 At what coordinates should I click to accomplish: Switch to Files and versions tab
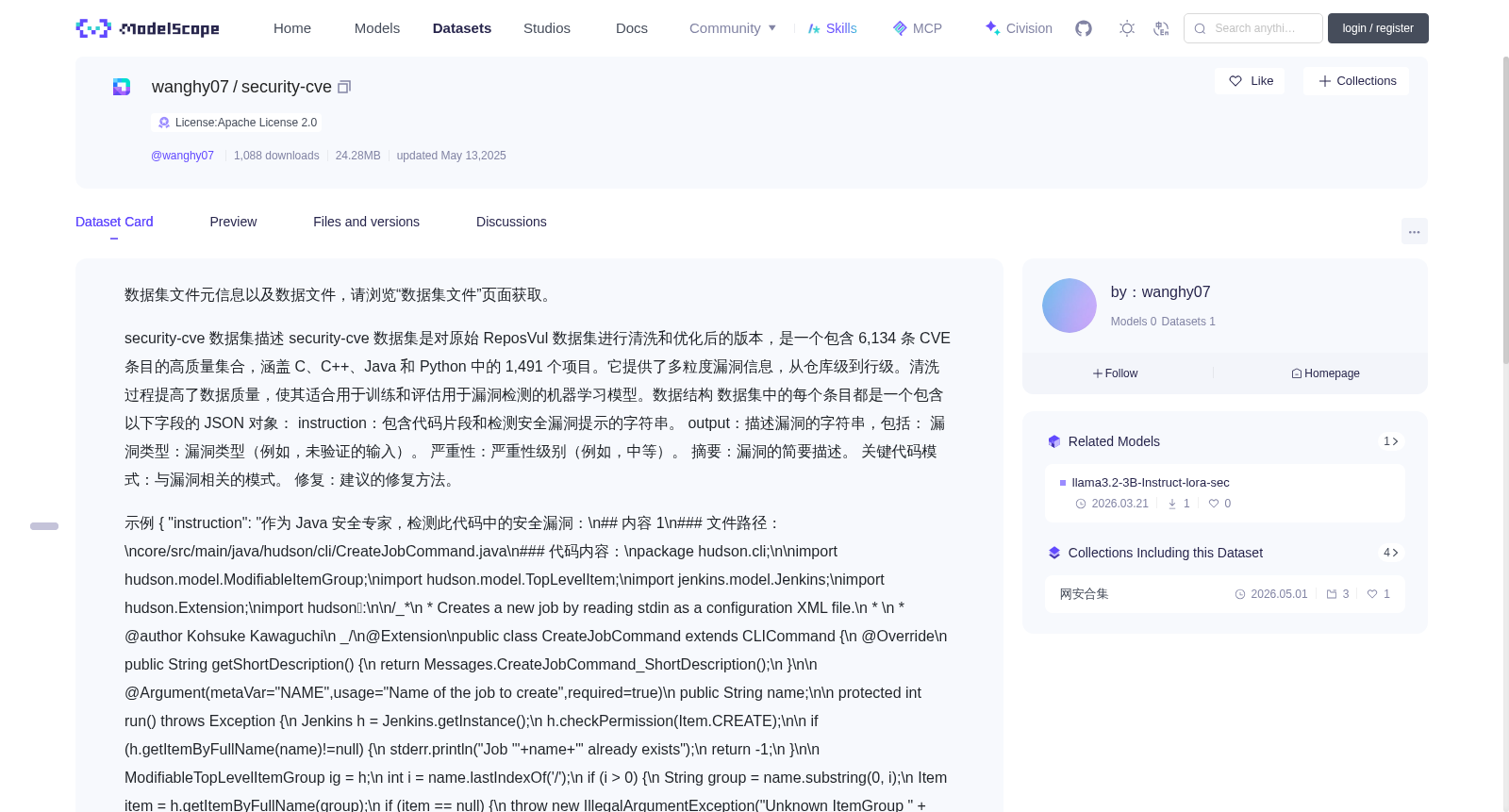point(366,222)
